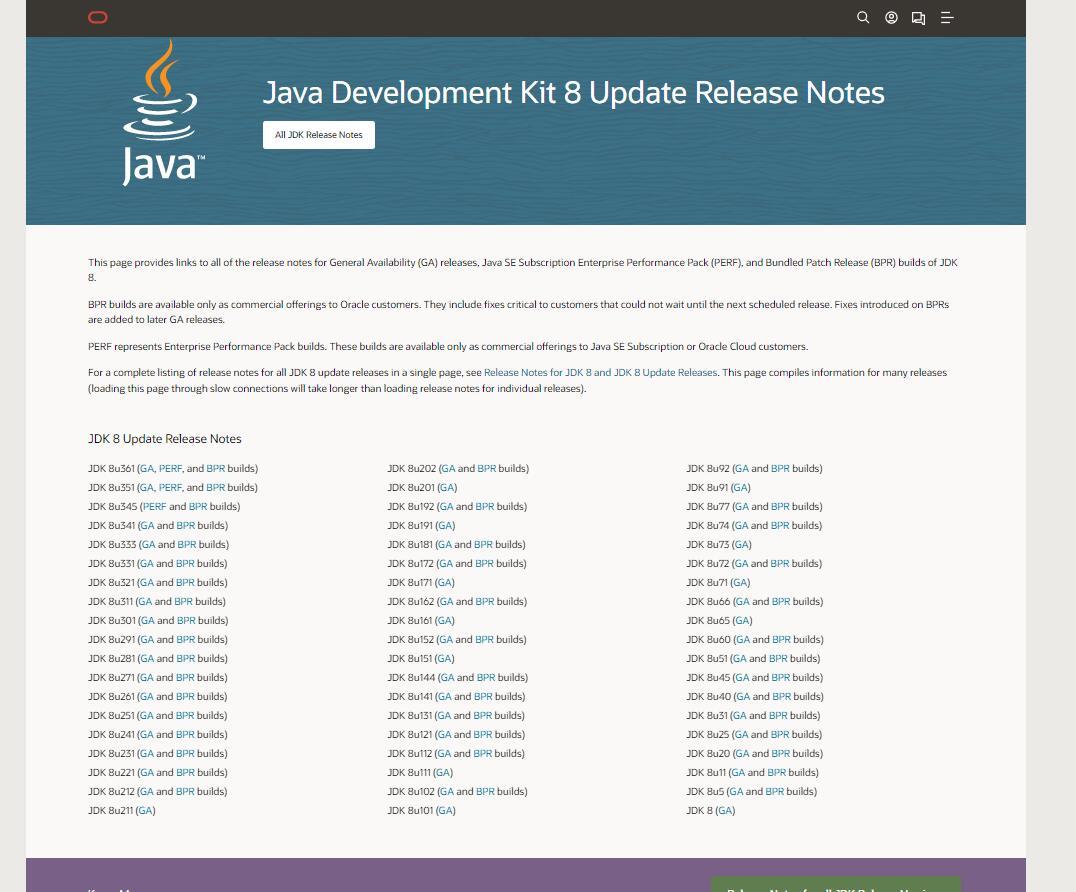Open PERF link for JDK 8u351
This screenshot has width=1076, height=892.
click(x=170, y=488)
